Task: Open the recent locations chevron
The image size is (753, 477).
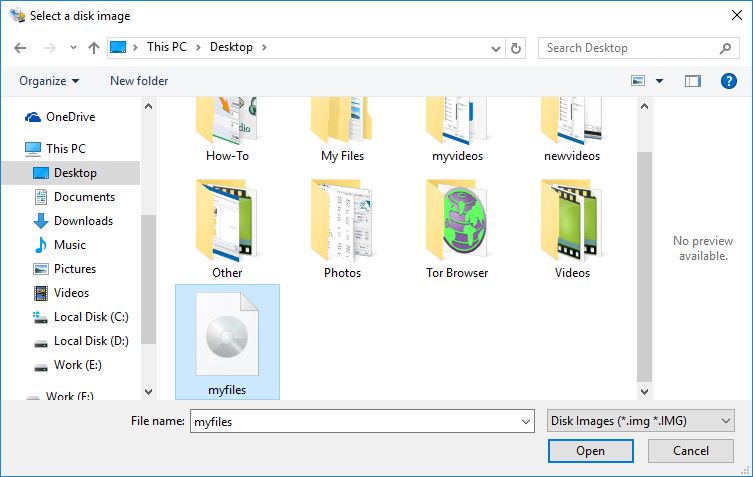Action: click(73, 48)
